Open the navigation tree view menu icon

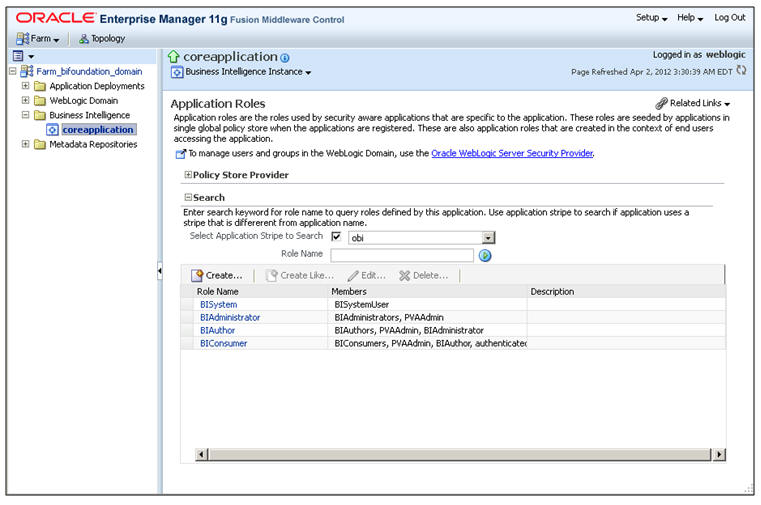tap(23, 56)
